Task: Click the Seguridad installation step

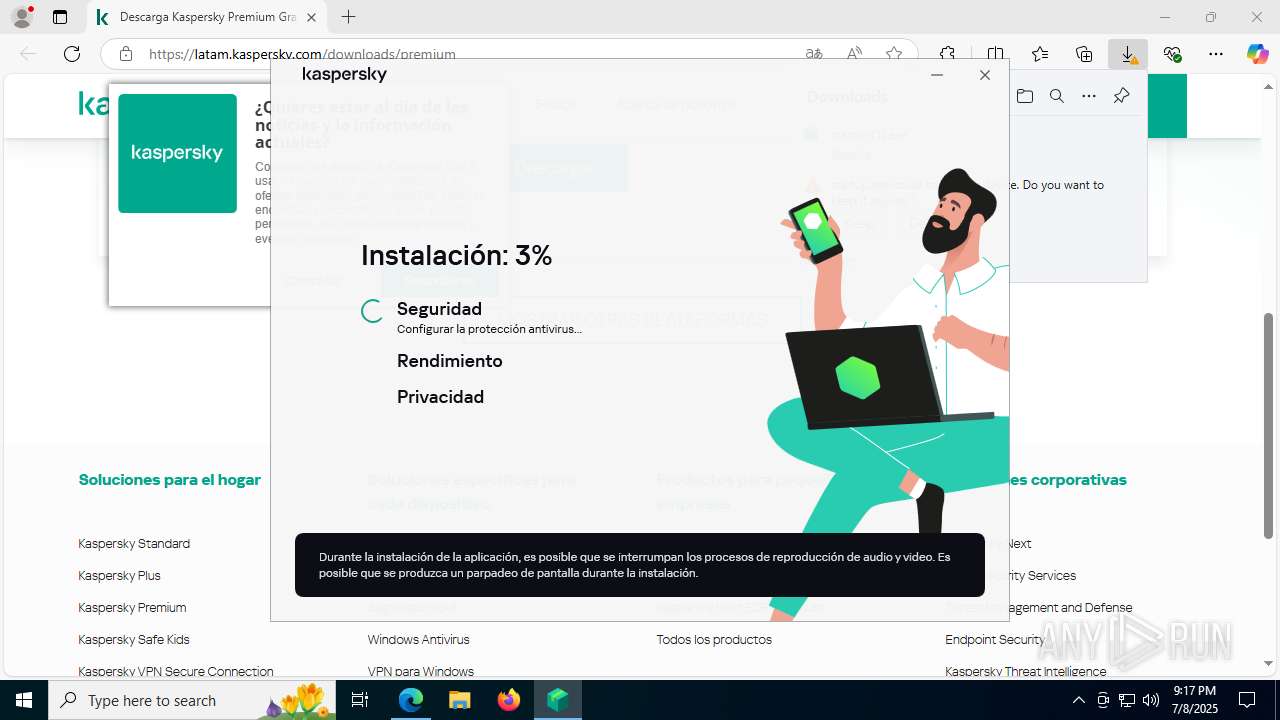Action: pyautogui.click(x=439, y=309)
